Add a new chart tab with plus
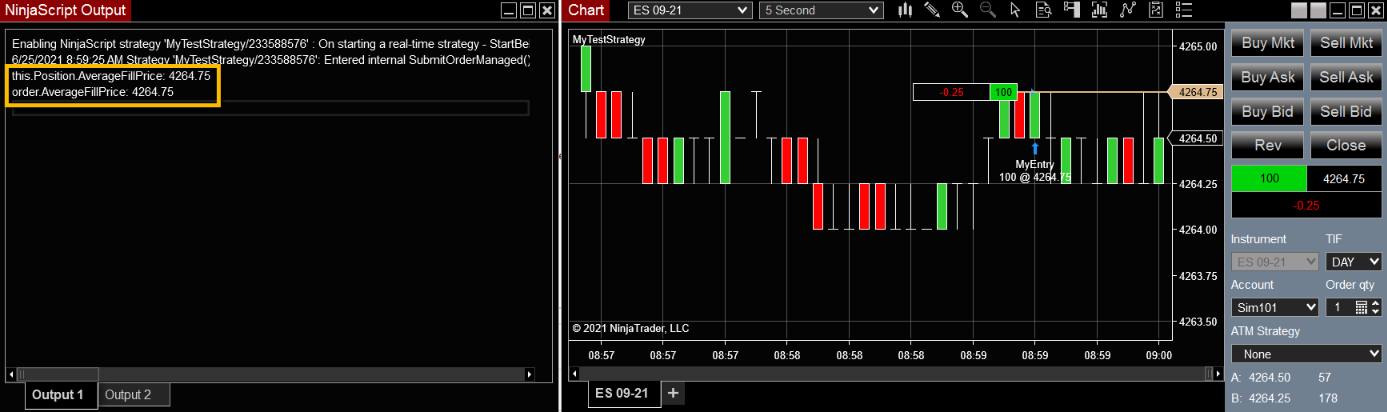The image size is (1387, 412). point(673,393)
